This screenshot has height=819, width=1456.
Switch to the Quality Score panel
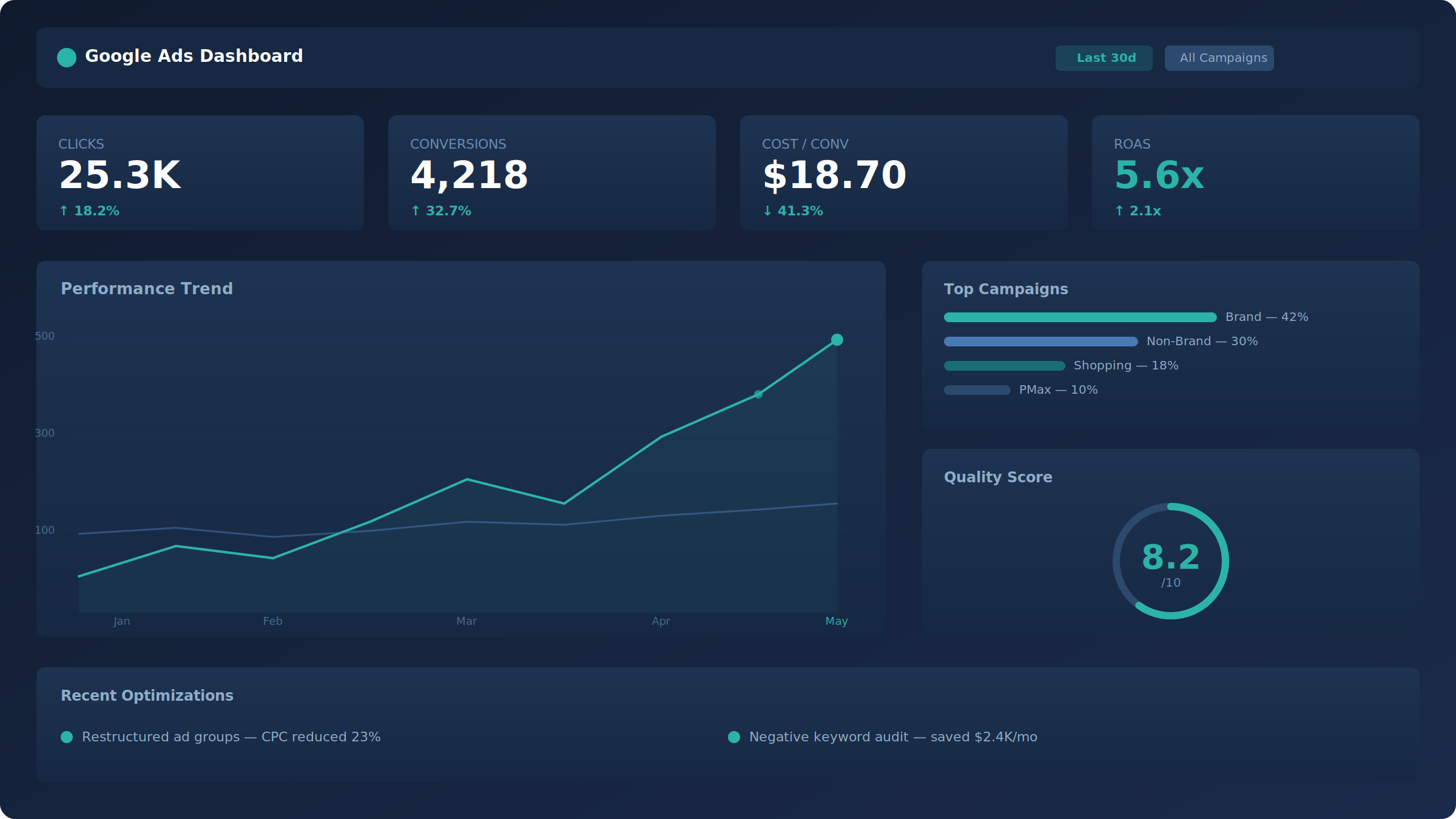tap(997, 477)
